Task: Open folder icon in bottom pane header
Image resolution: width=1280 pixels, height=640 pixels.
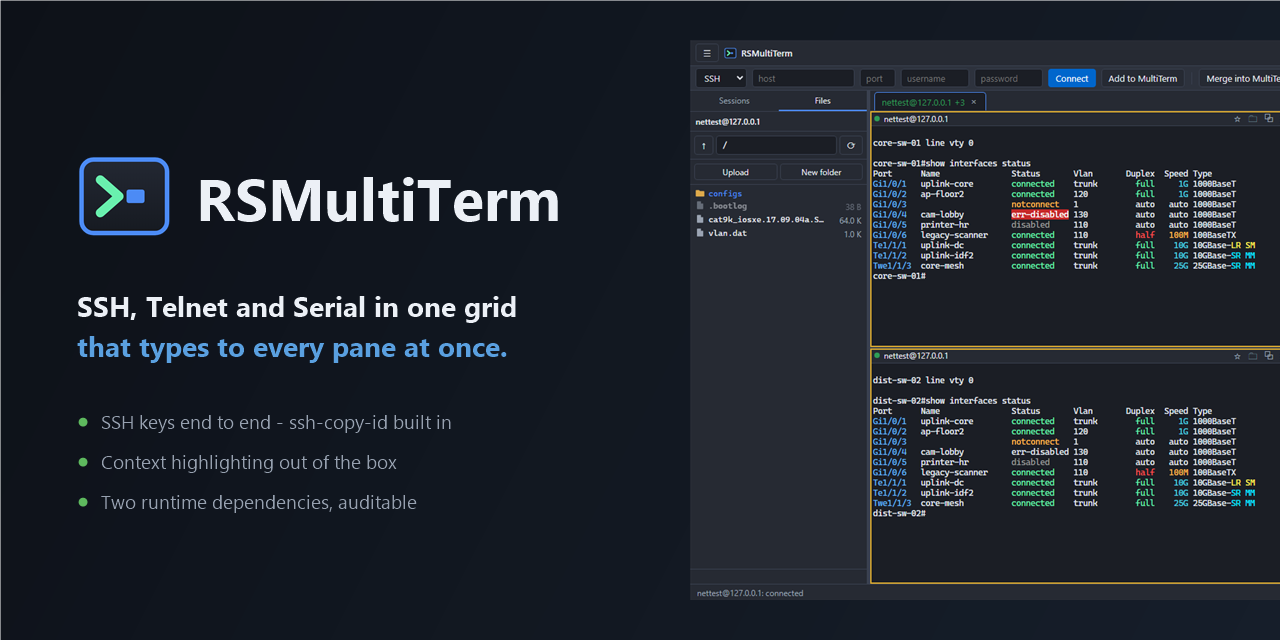Action: coord(1253,356)
